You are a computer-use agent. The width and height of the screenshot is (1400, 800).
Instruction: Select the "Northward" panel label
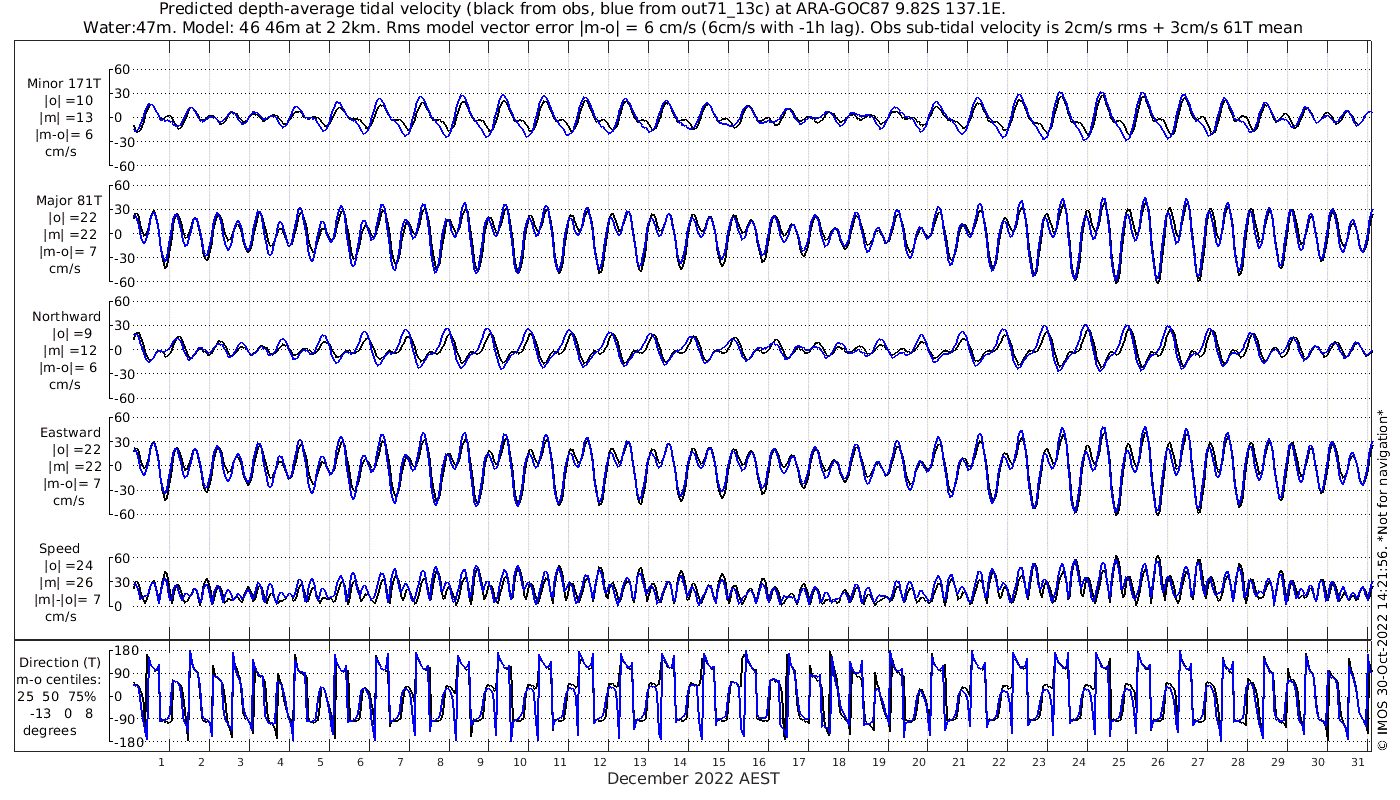click(x=66, y=316)
